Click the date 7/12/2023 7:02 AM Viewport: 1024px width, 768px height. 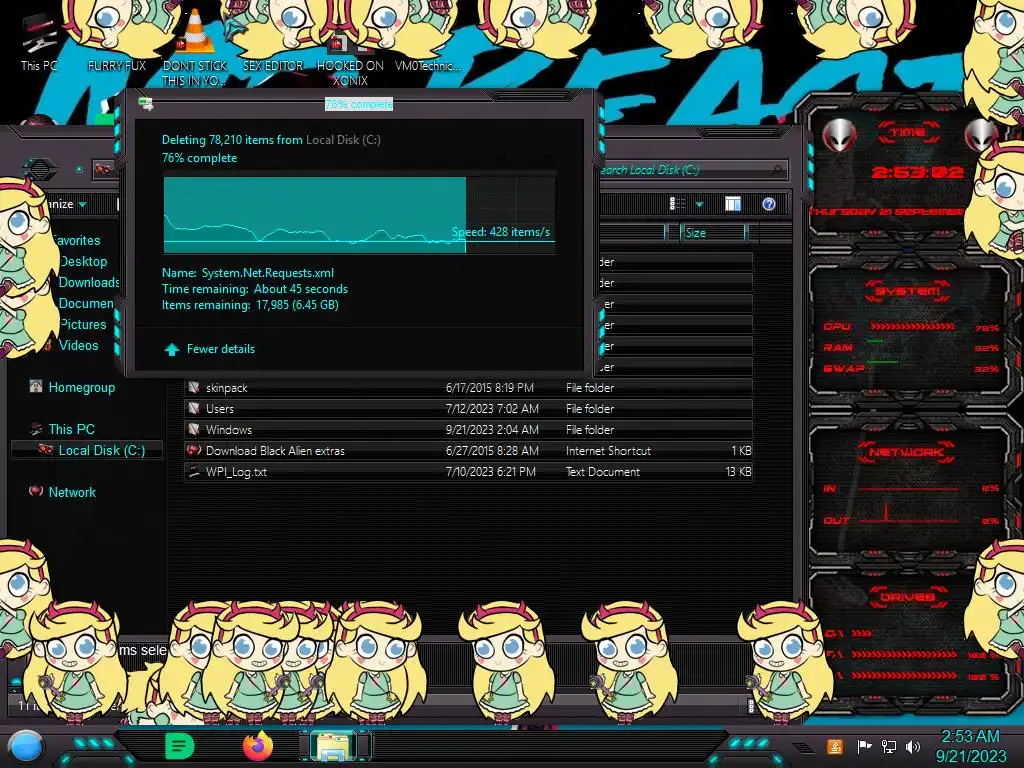point(492,409)
